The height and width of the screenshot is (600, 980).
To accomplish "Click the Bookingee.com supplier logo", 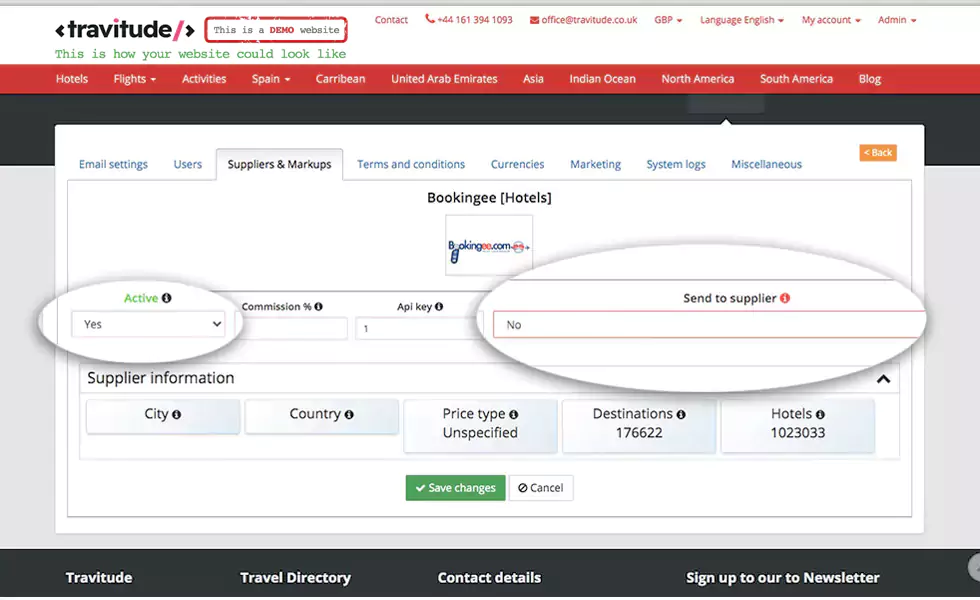I will tap(488, 245).
